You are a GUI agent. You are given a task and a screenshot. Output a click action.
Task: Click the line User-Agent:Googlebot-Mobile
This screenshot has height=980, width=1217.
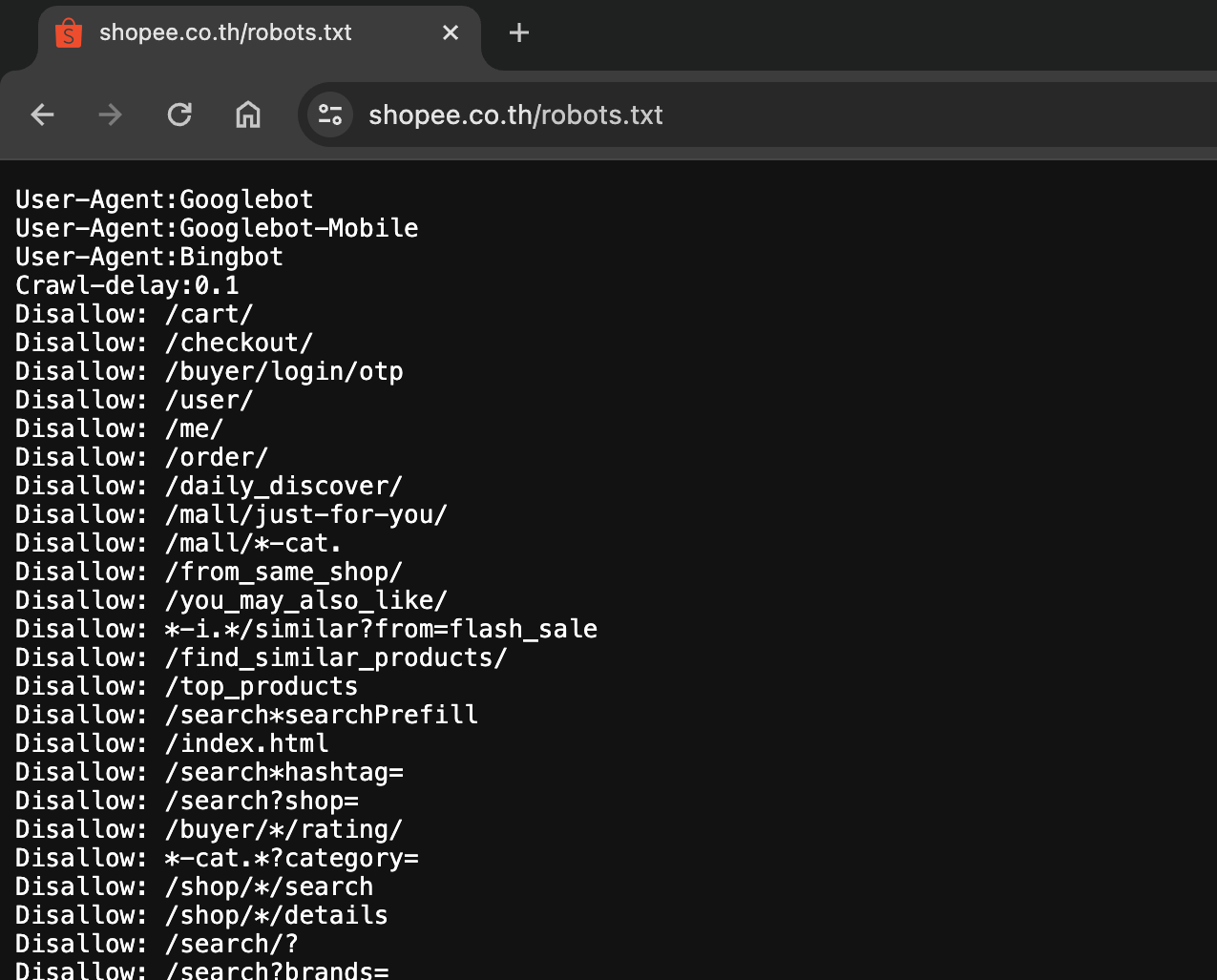pos(217,228)
